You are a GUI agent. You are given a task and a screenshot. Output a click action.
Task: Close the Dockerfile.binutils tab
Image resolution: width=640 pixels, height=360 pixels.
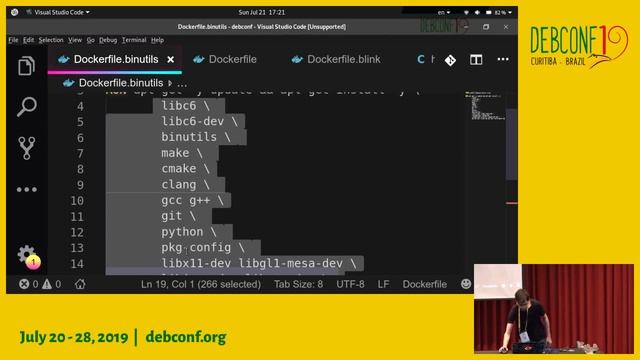tap(171, 60)
